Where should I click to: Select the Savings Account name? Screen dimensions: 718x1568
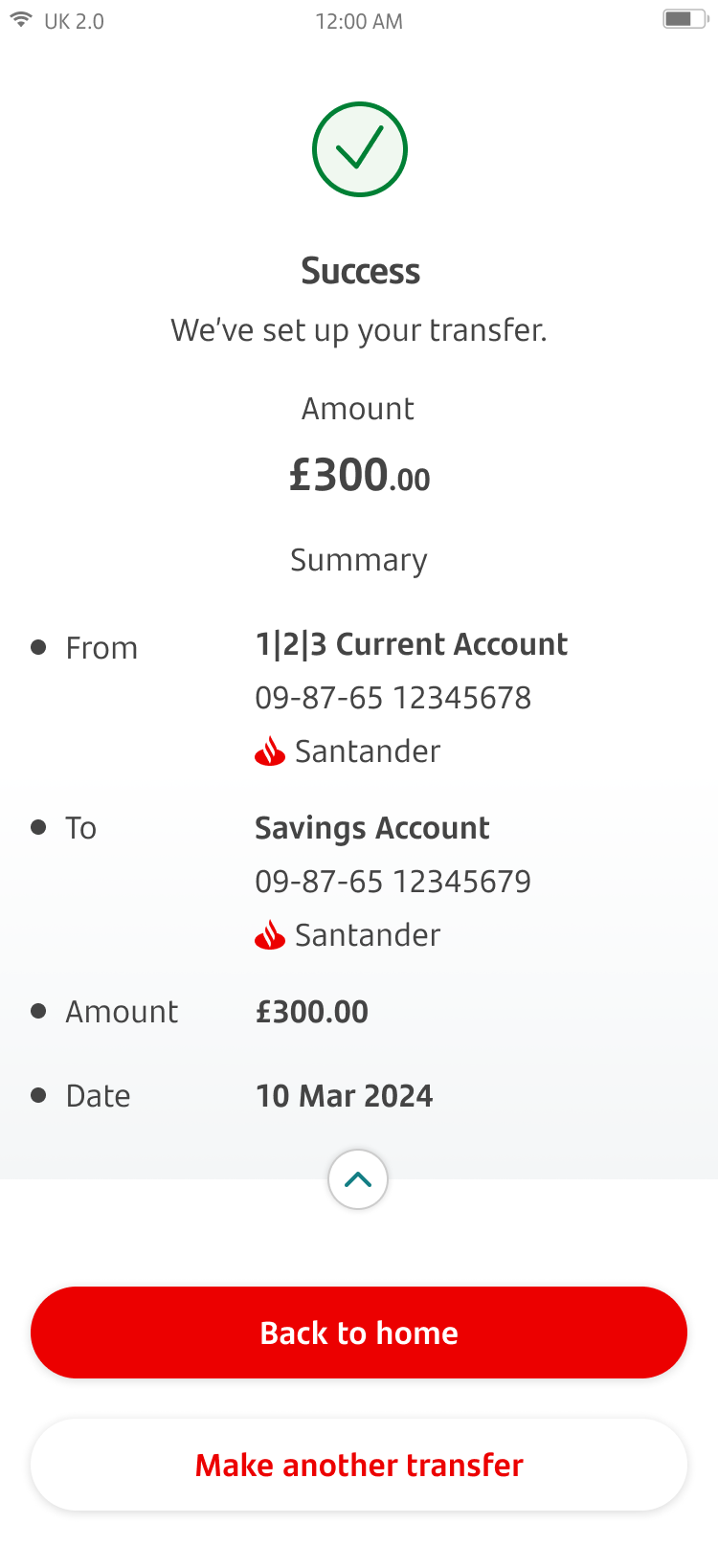372,828
